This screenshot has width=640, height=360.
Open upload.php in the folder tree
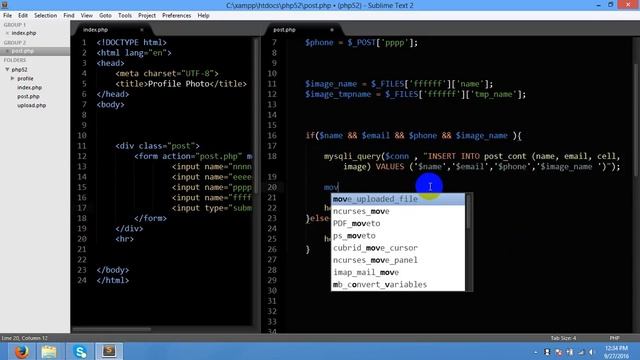(31, 105)
